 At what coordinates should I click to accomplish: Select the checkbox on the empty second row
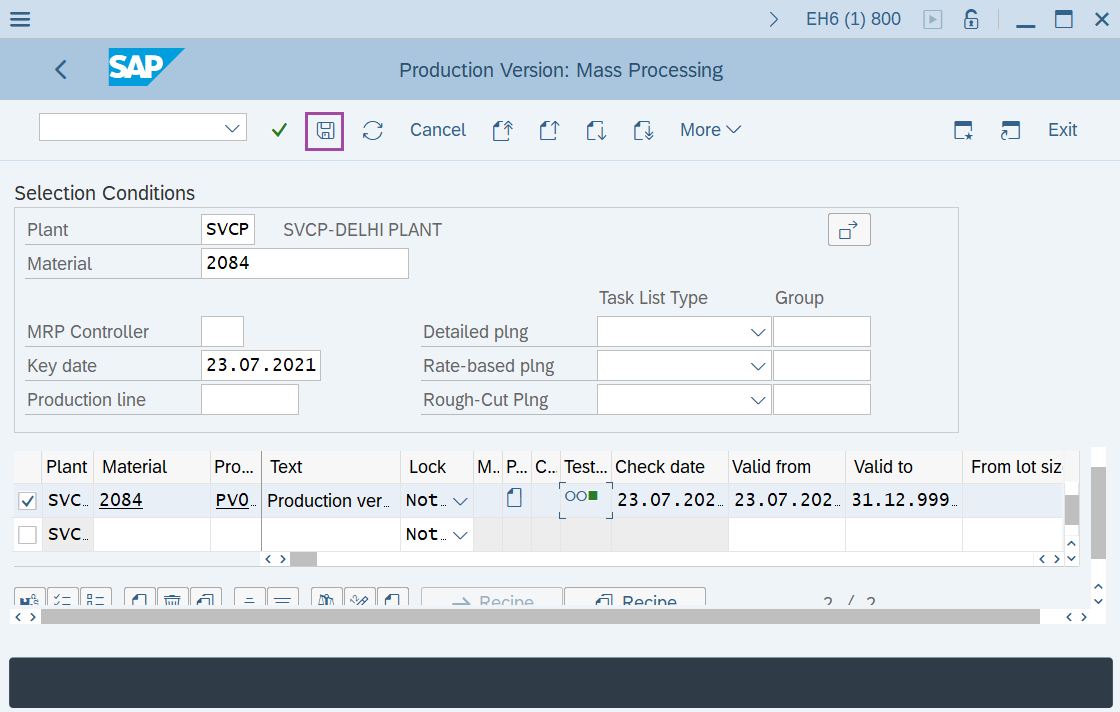tap(27, 533)
